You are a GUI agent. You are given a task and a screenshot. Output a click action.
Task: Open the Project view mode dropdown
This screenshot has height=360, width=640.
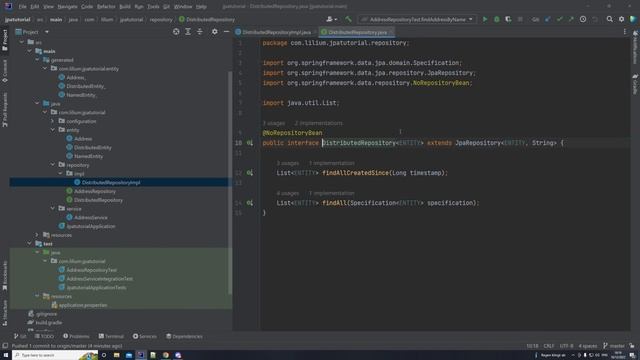point(47,32)
